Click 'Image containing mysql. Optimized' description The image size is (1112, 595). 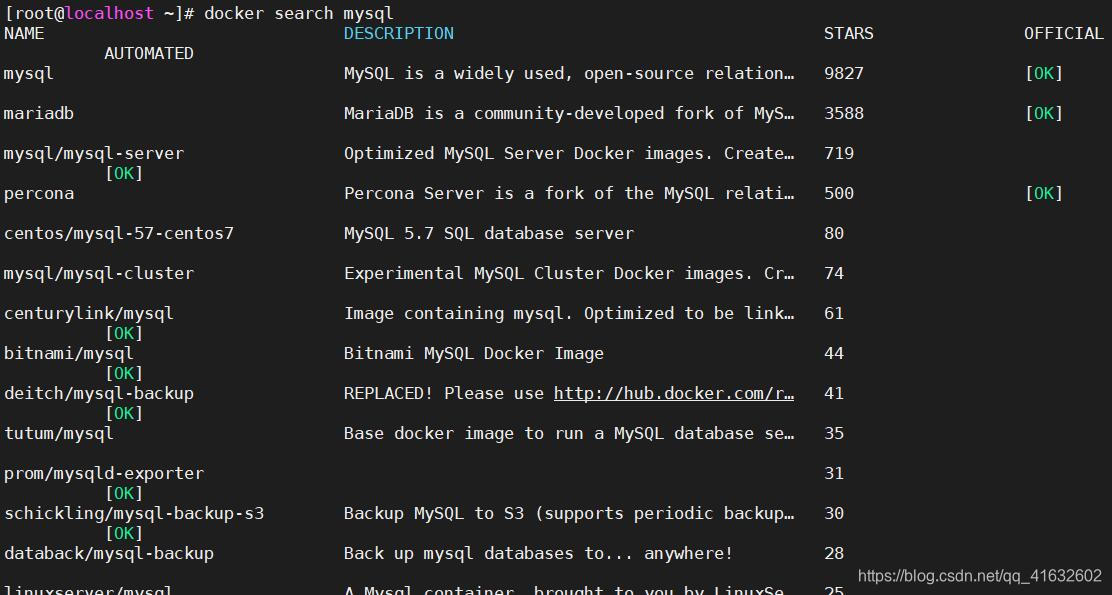[x=569, y=313]
